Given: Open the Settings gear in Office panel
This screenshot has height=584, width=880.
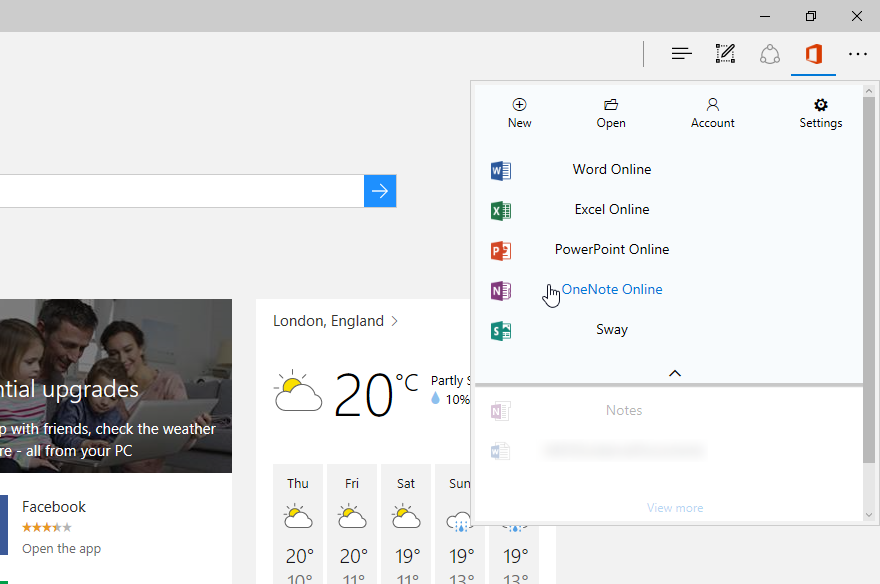Looking at the screenshot, I should pyautogui.click(x=821, y=105).
